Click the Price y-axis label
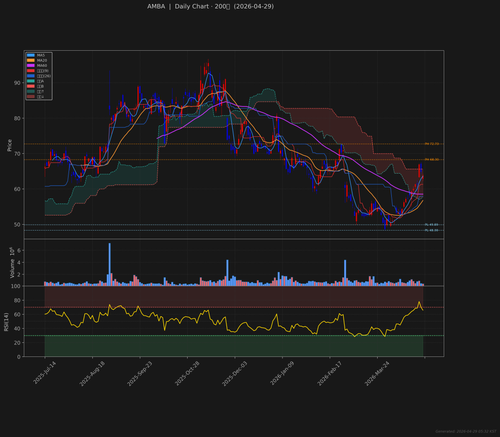This screenshot has width=500, height=437. tap(9, 145)
